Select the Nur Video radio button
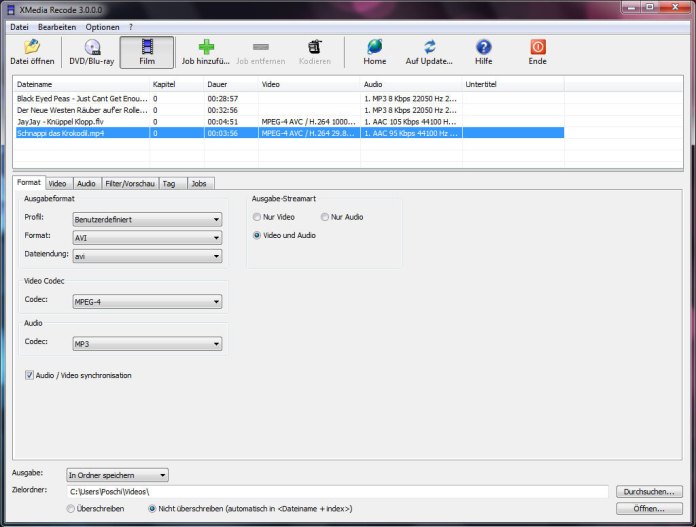Image resolution: width=696 pixels, height=527 pixels. 257,217
